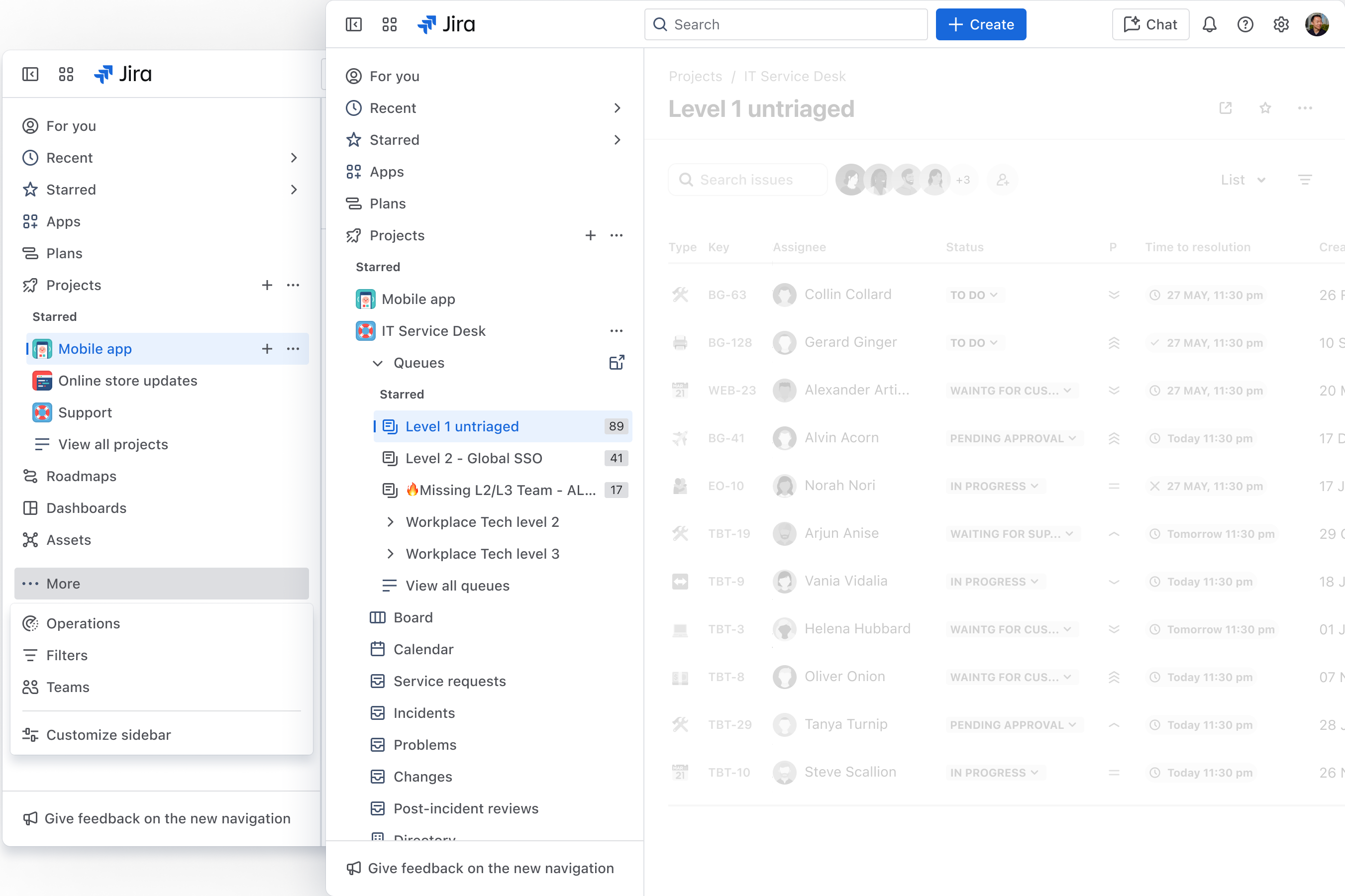Add people icon next to avatars
This screenshot has height=896, width=1345.
tap(1003, 180)
